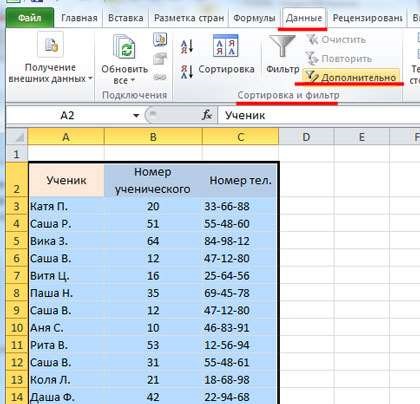420x404 pixels.
Task: Click the cell with value 35
Action: point(153,293)
